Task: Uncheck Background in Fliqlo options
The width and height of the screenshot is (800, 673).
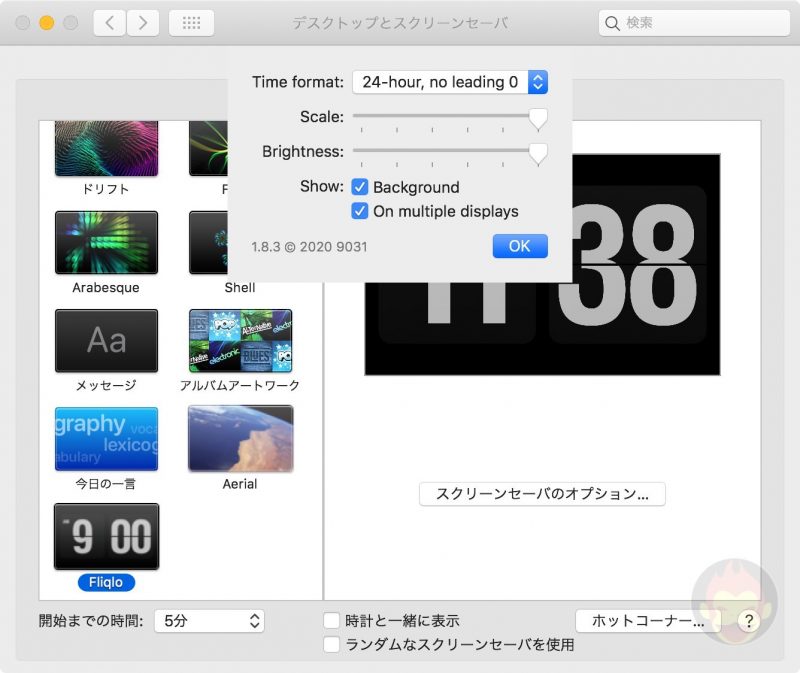Action: click(361, 187)
